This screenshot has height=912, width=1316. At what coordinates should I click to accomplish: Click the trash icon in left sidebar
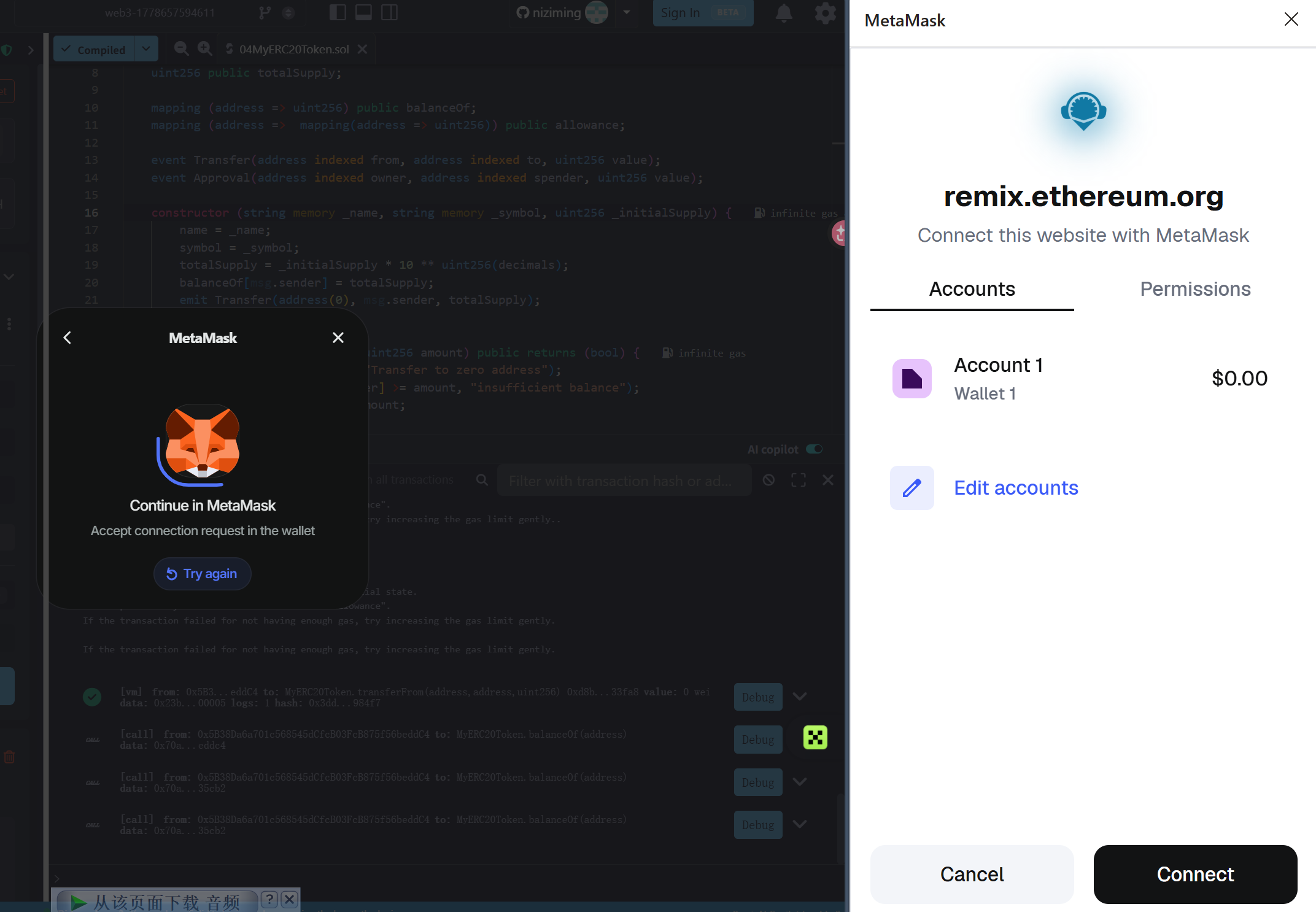pos(9,757)
